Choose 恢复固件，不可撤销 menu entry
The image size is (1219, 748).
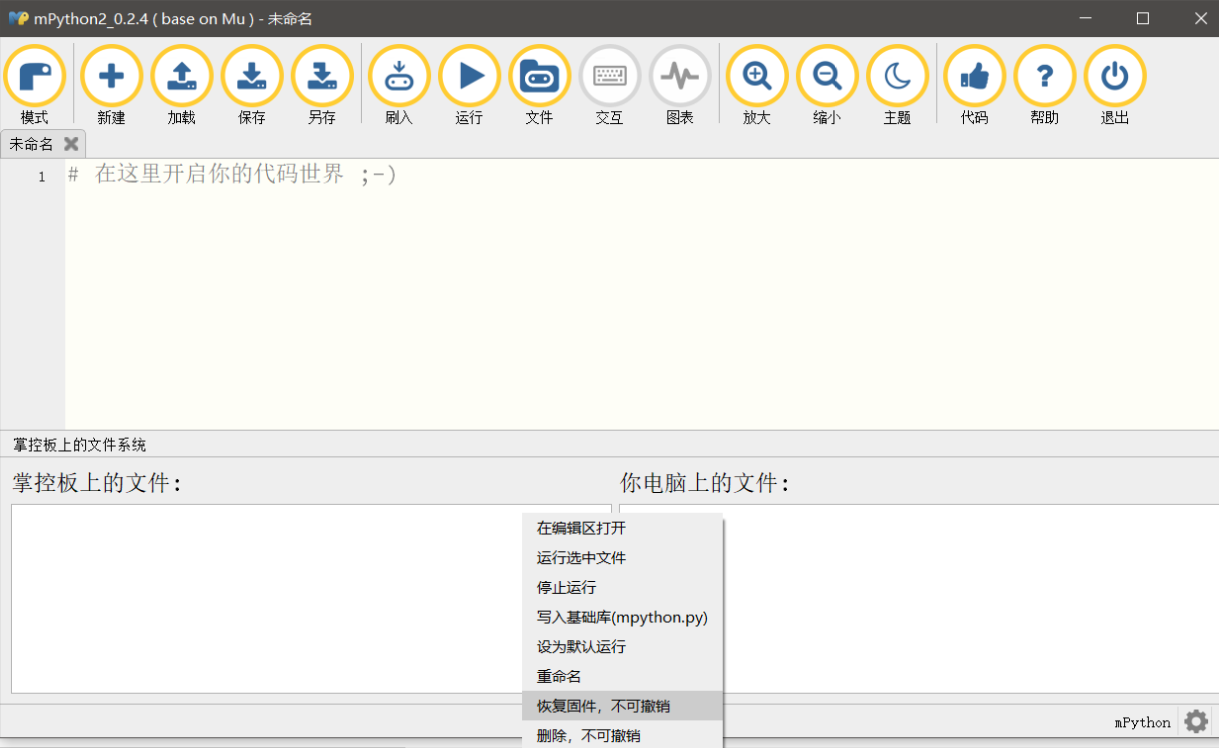(x=622, y=706)
